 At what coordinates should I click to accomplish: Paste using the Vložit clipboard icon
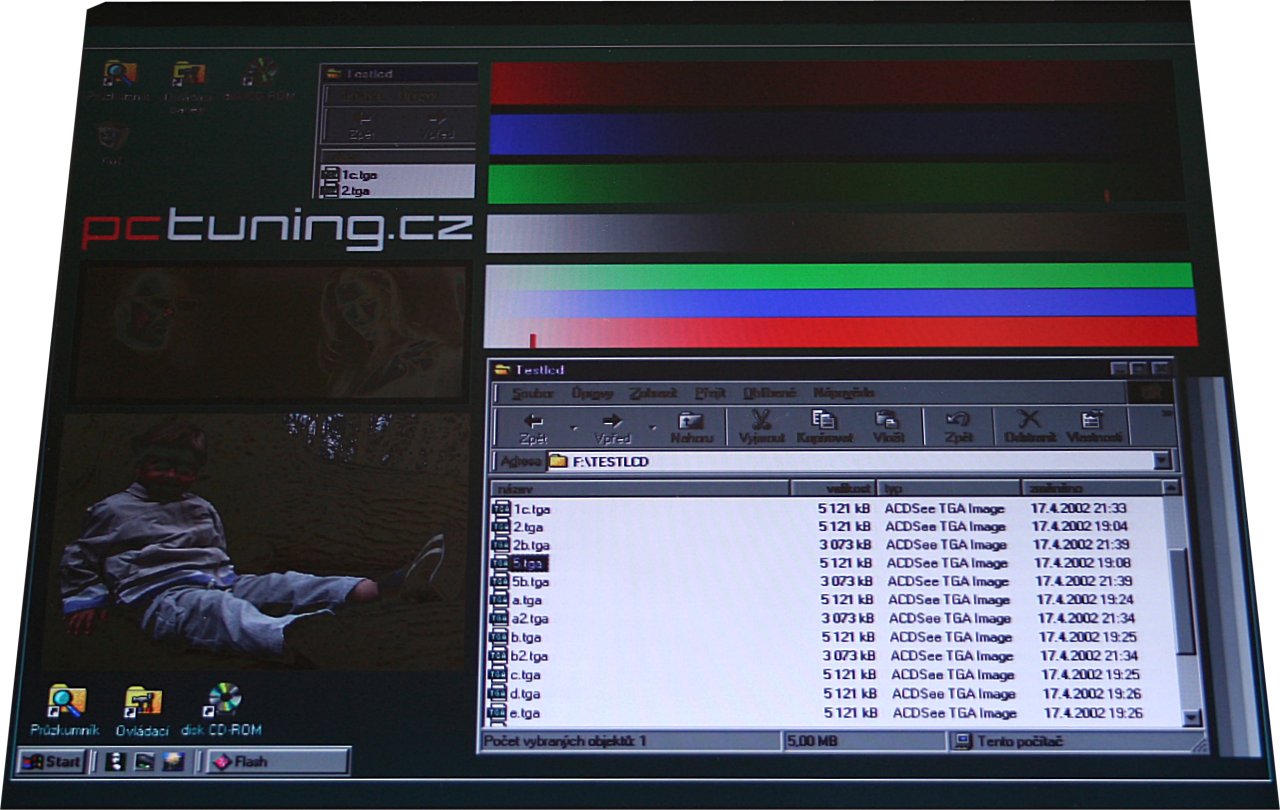pyautogui.click(x=888, y=427)
